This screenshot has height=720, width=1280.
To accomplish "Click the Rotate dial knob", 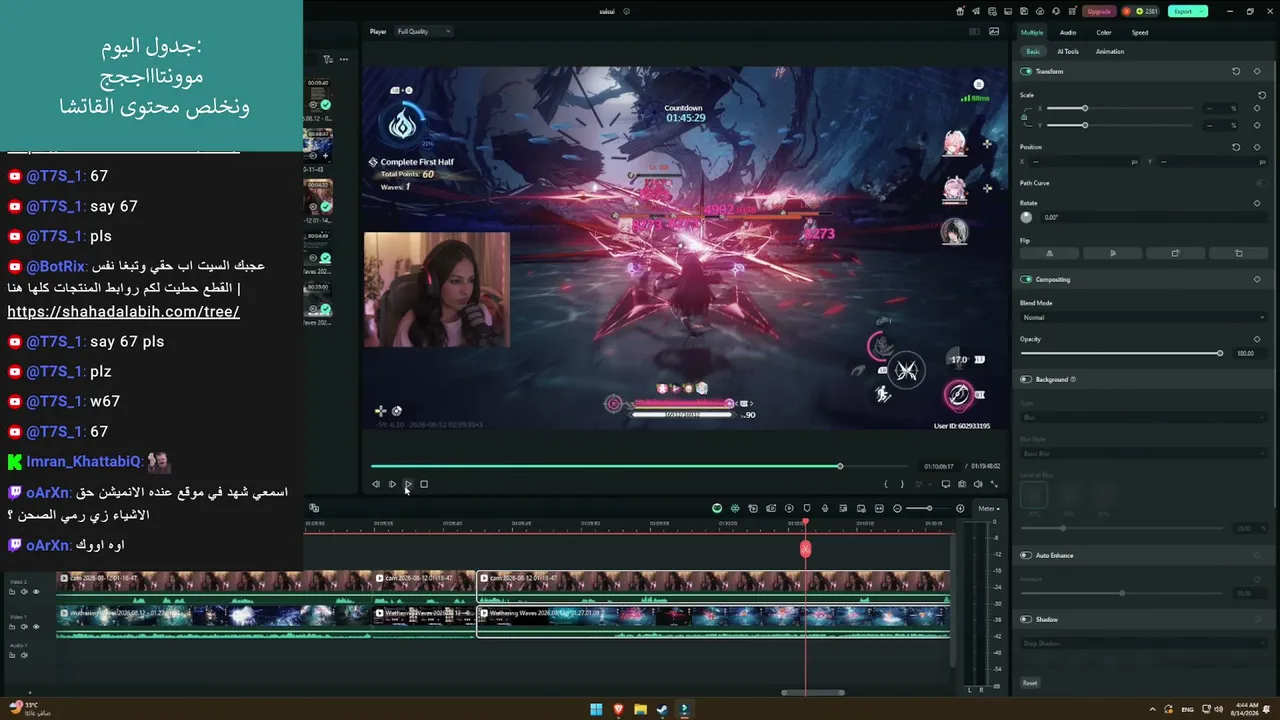I will click(1026, 217).
